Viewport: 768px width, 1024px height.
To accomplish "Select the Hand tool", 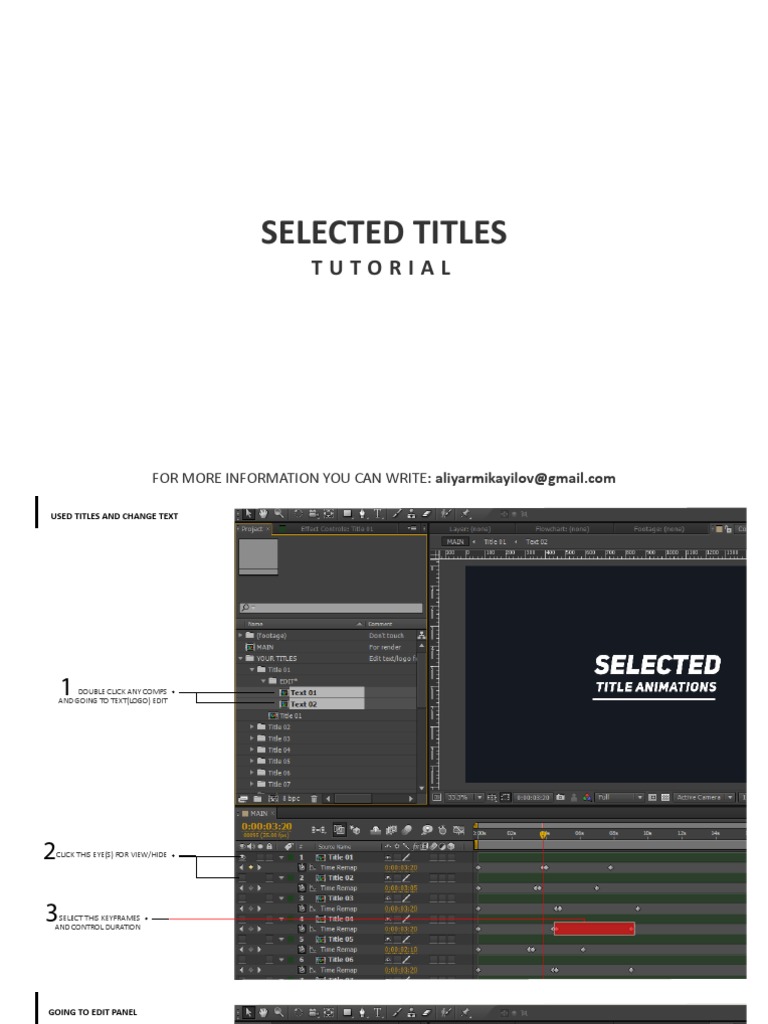I will pyautogui.click(x=263, y=514).
